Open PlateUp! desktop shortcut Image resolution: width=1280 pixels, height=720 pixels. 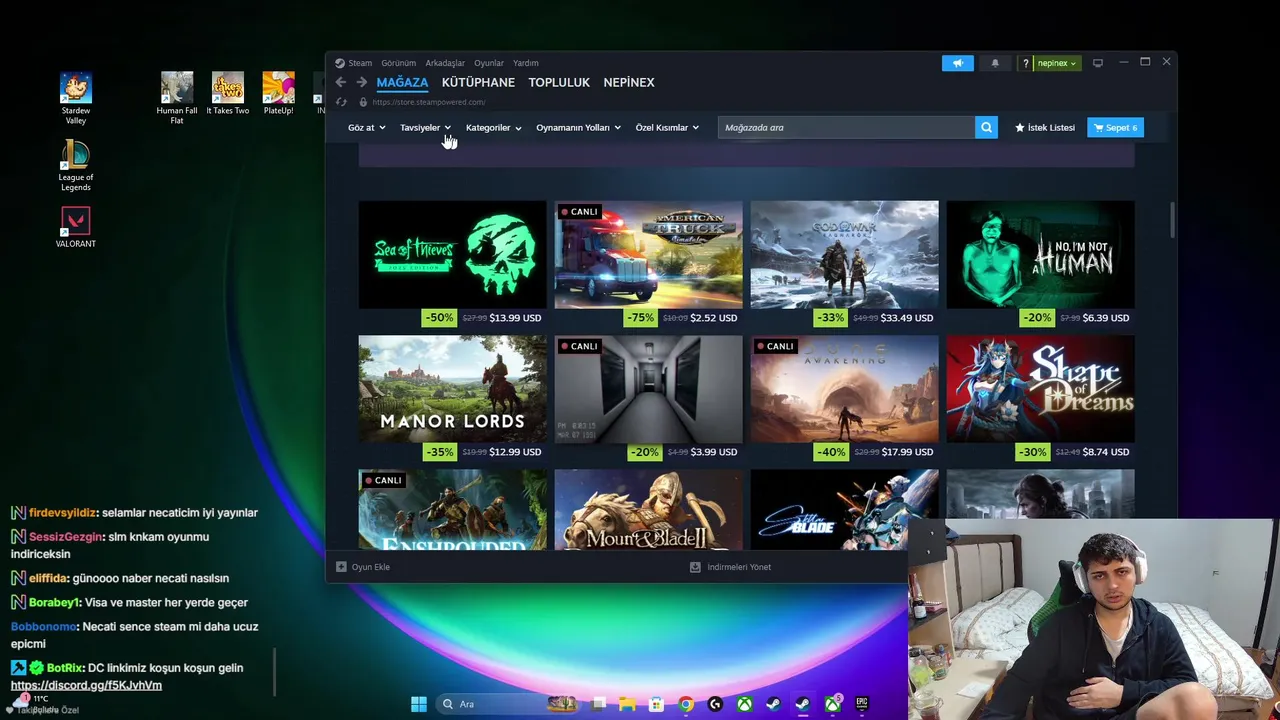click(278, 93)
